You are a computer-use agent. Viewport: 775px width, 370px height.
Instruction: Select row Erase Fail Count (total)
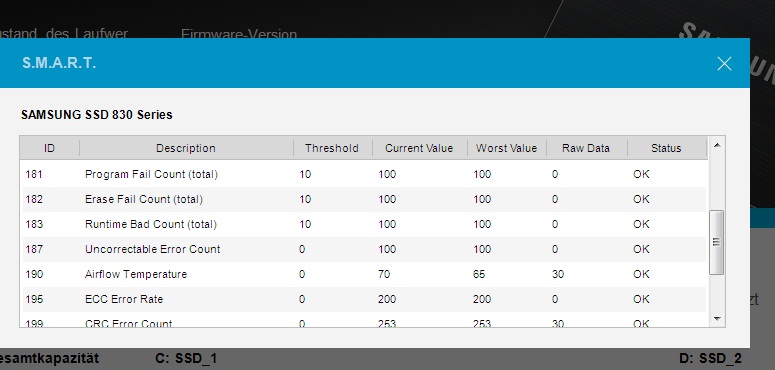pyautogui.click(x=363, y=199)
